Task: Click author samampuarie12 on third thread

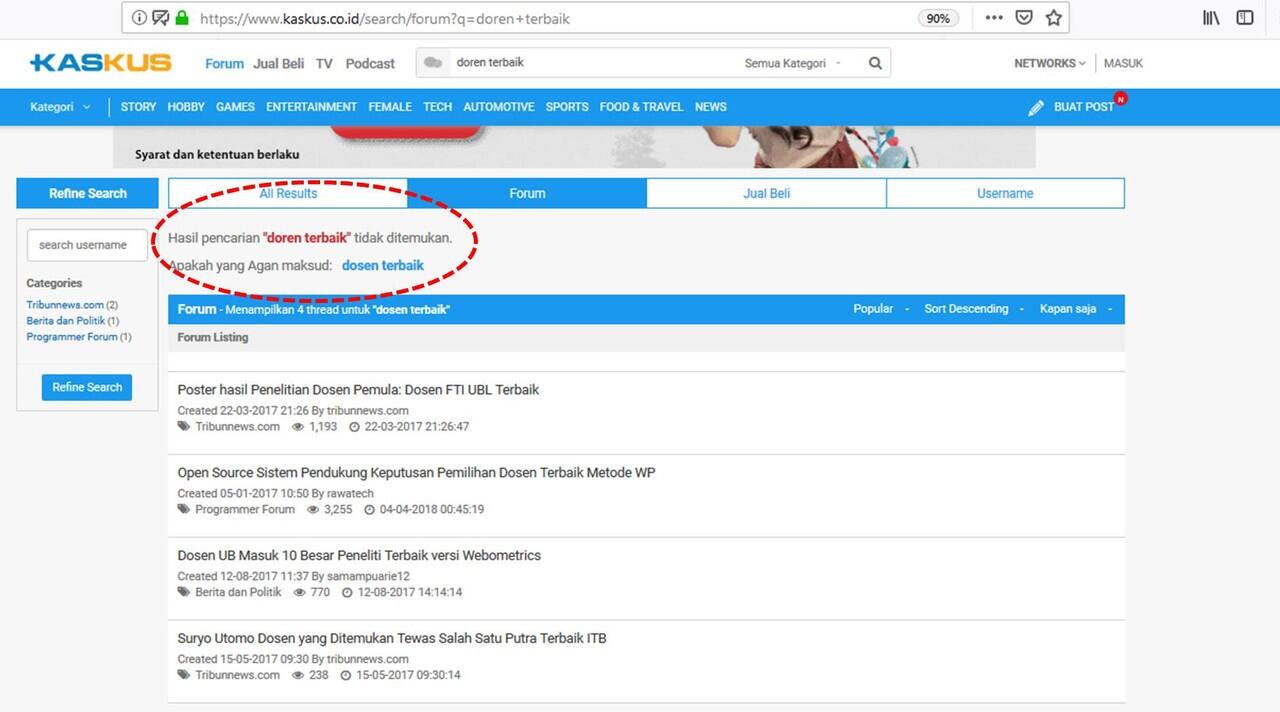Action: click(368, 576)
